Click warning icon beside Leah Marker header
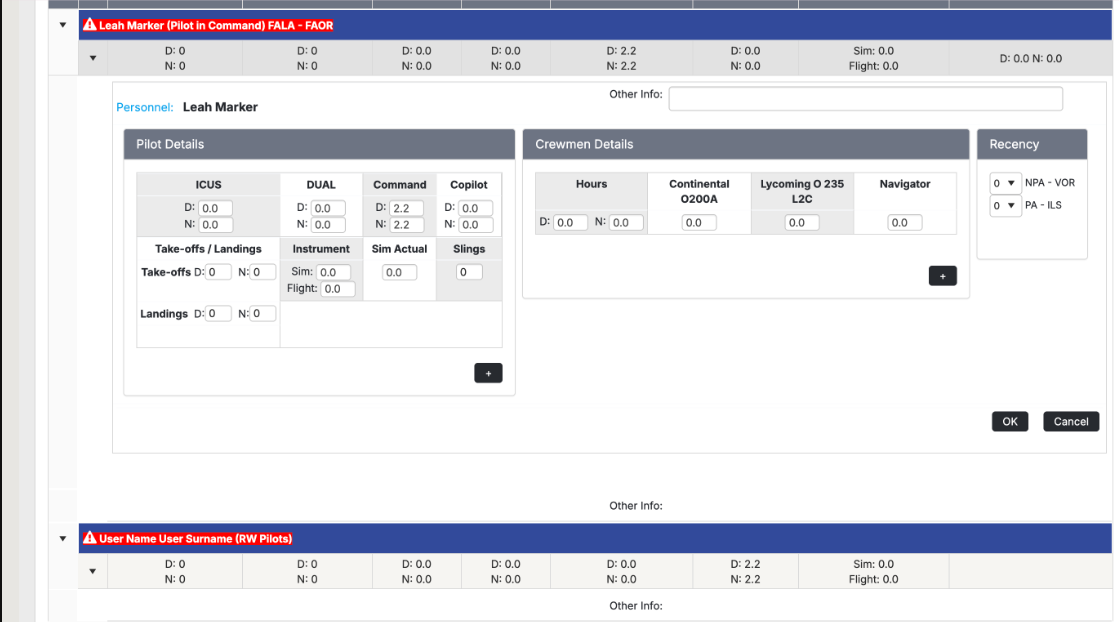The image size is (1119, 622). click(90, 25)
